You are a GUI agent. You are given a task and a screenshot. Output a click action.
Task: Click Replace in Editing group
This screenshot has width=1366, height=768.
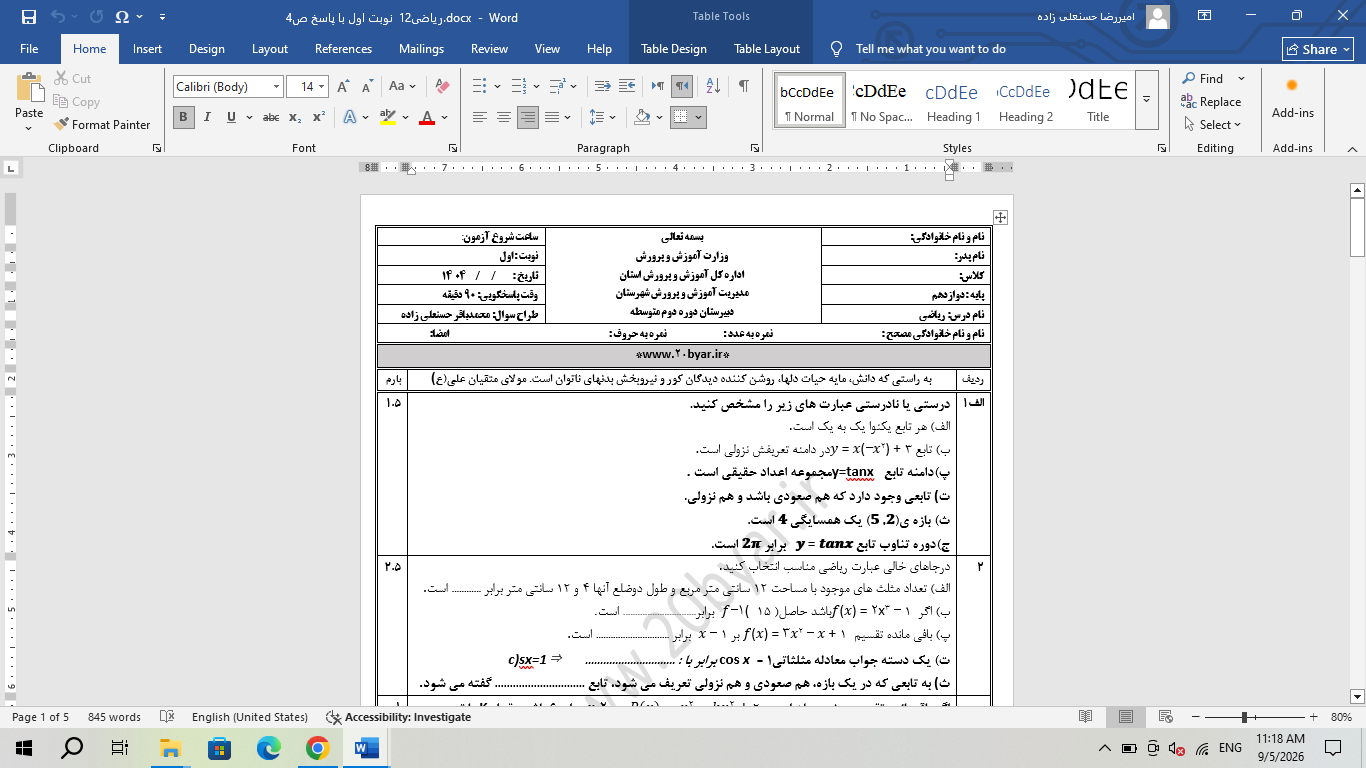1211,102
